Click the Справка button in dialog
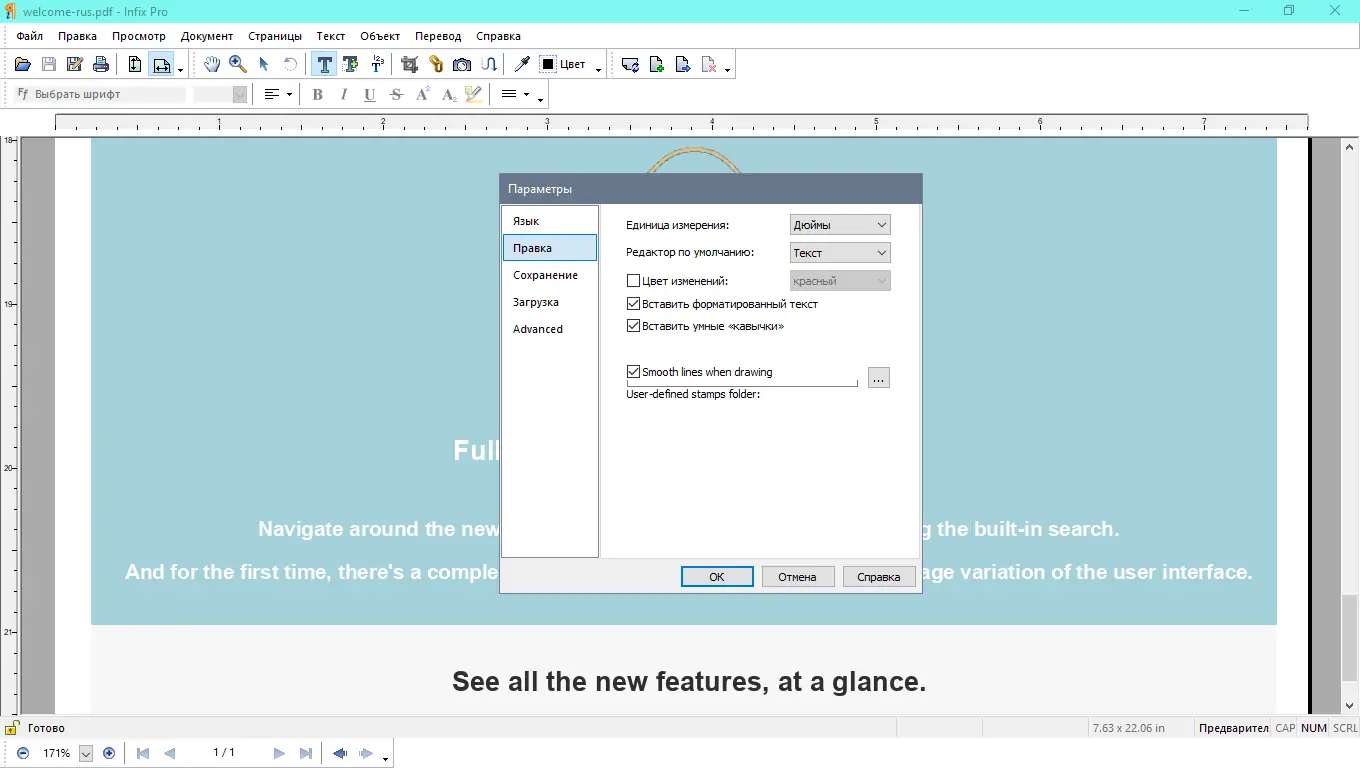 (x=879, y=577)
